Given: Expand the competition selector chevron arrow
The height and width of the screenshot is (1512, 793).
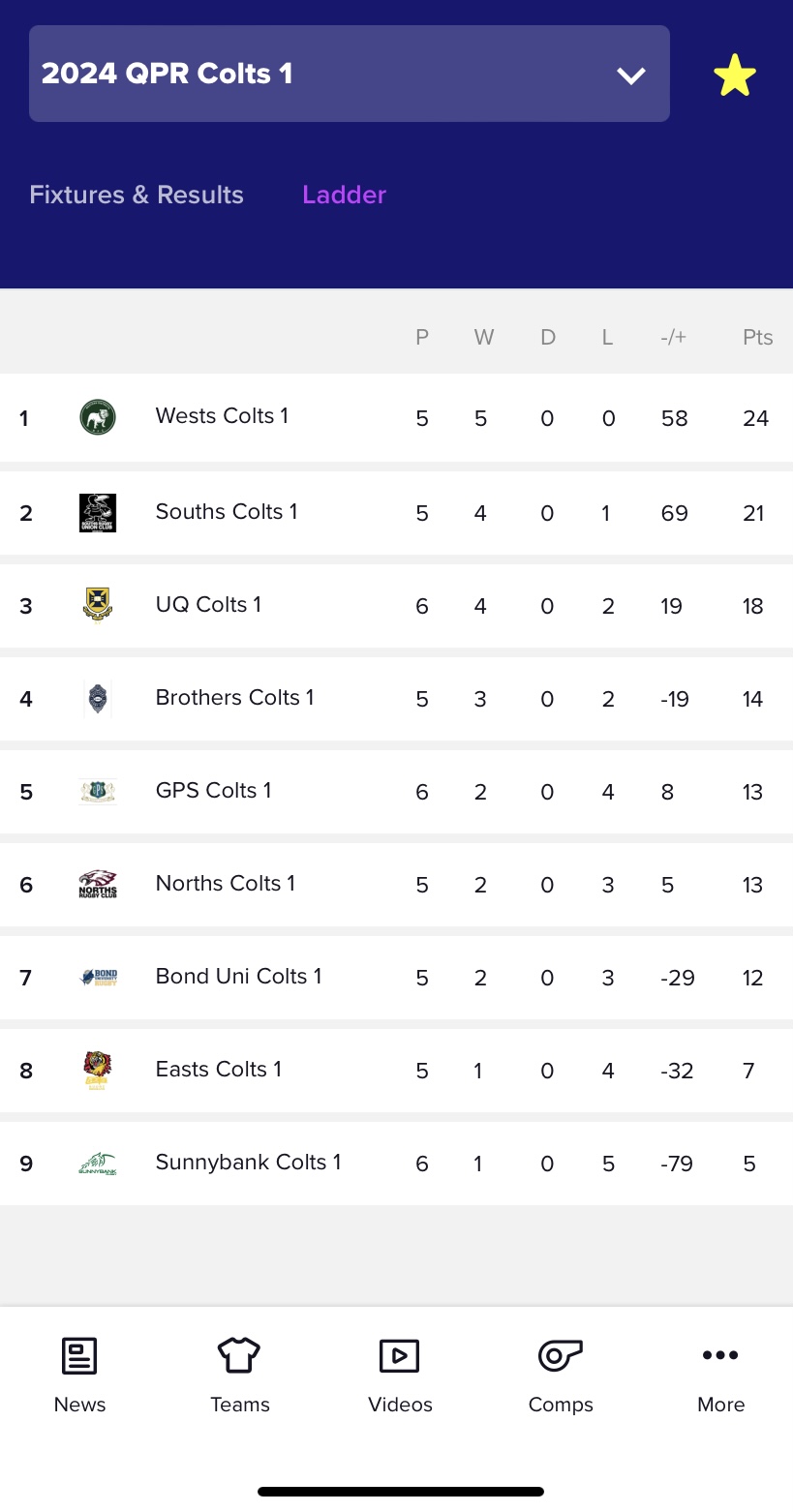Looking at the screenshot, I should point(631,76).
